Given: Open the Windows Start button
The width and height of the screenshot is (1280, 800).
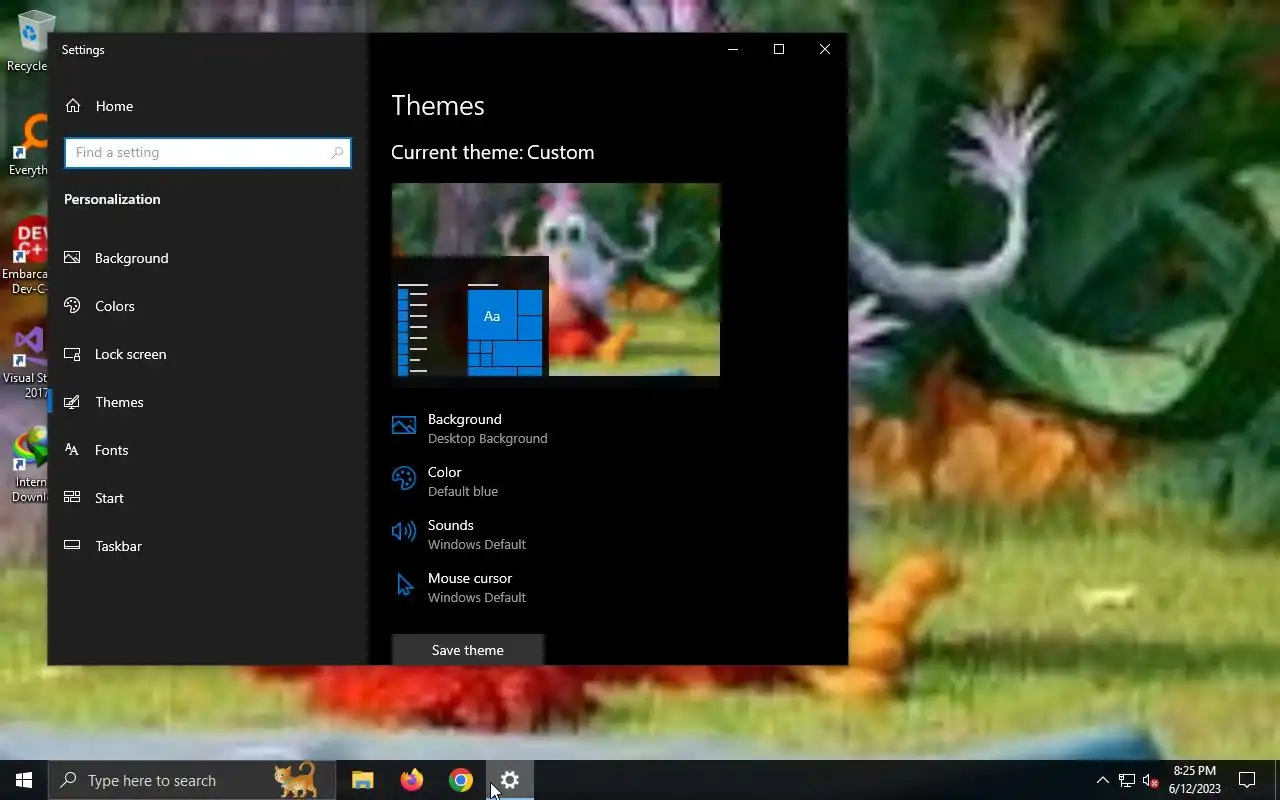Looking at the screenshot, I should coord(24,780).
